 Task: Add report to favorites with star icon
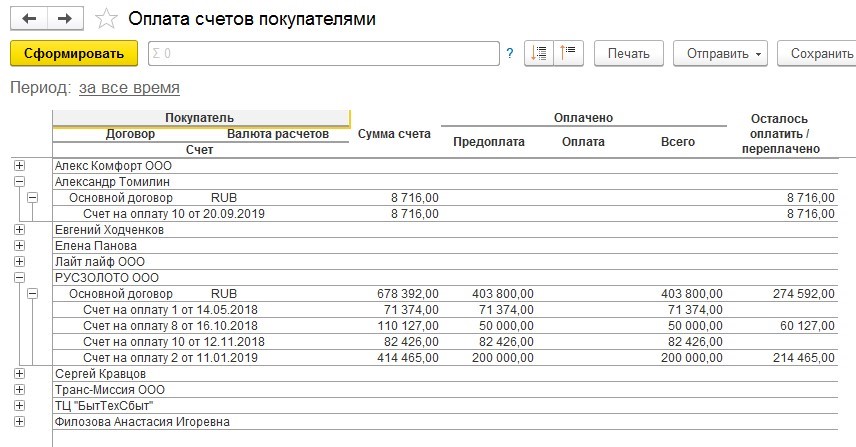103,19
